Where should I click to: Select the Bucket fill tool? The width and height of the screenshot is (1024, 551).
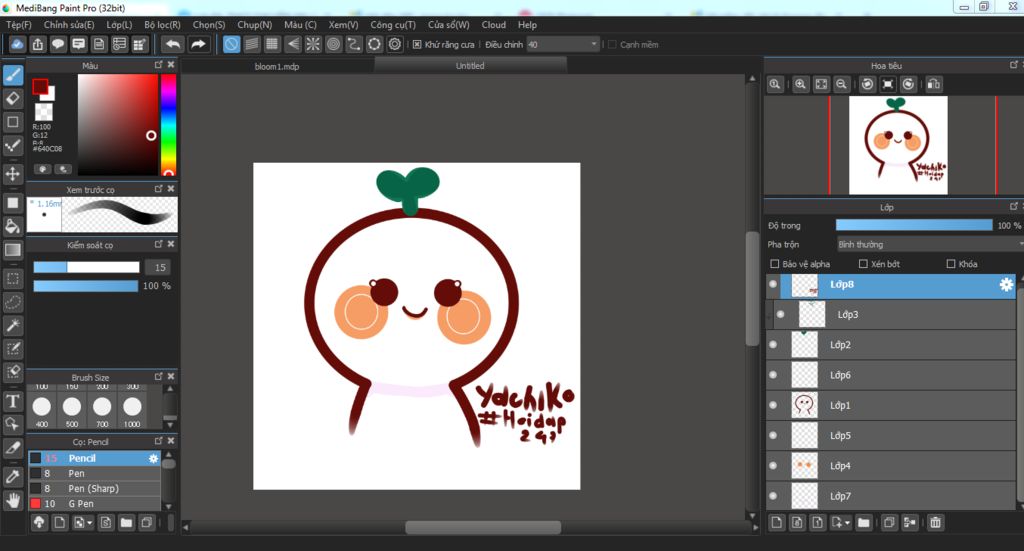click(13, 226)
